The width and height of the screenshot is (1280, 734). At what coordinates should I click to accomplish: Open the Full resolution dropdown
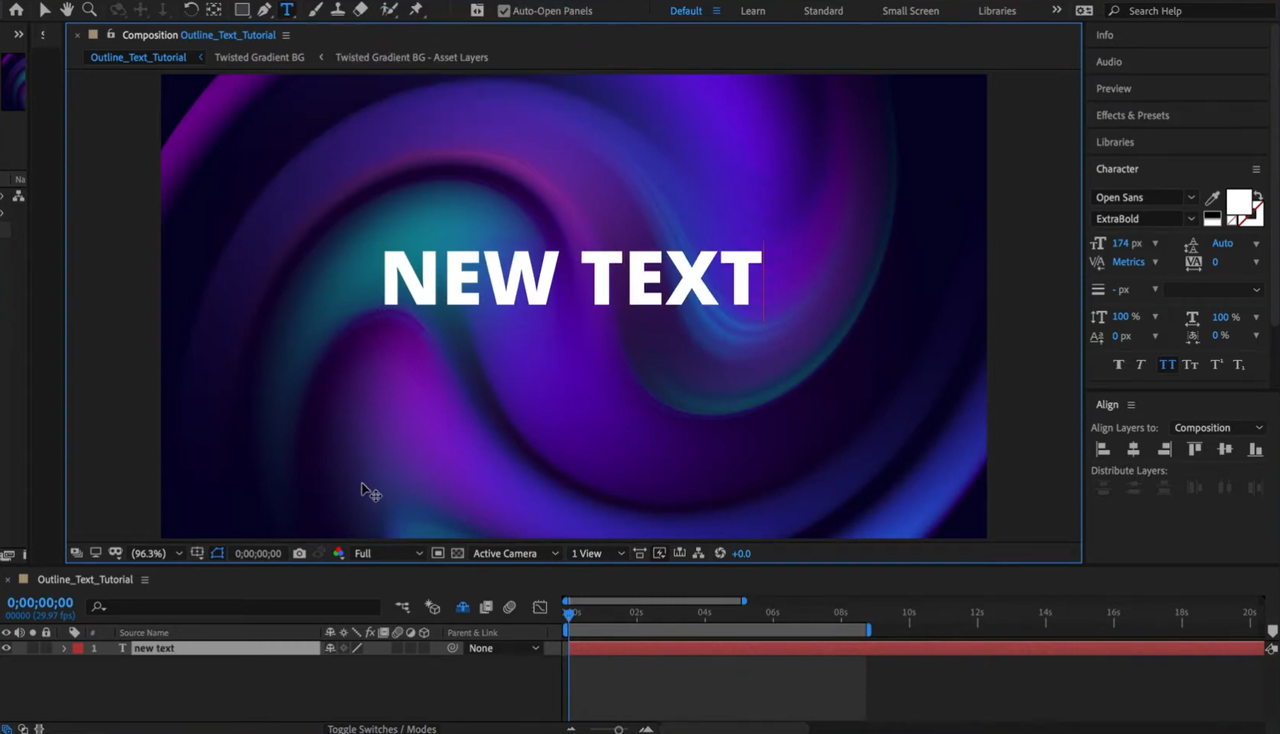(388, 553)
